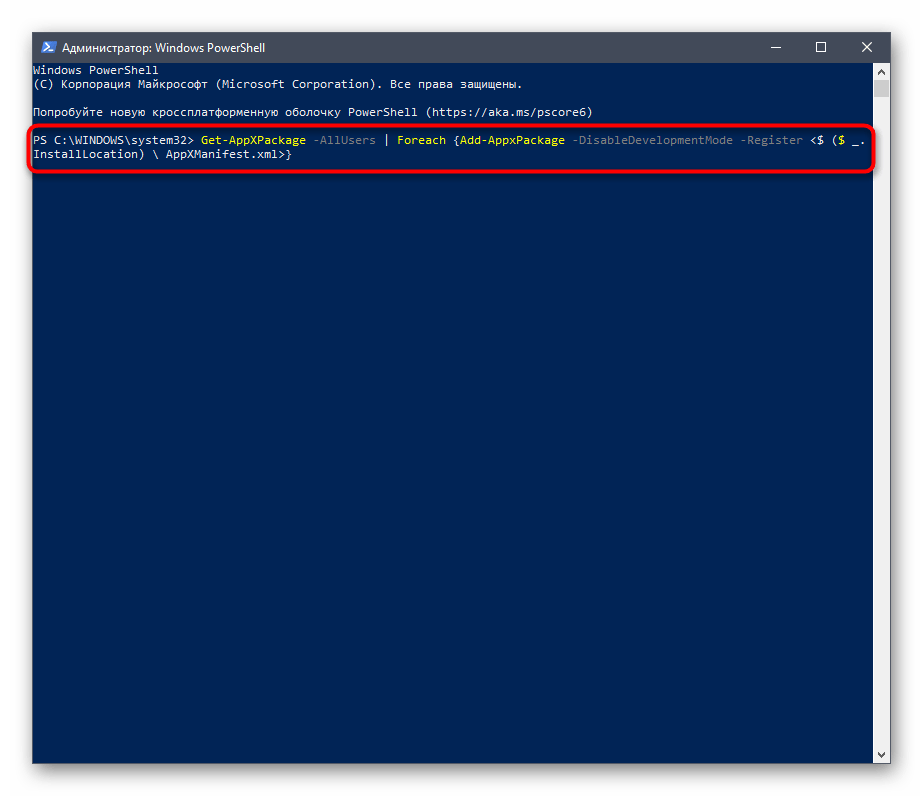Click the Get-AppXPackage command text
Viewport: 923px width, 796px height.
[253, 140]
